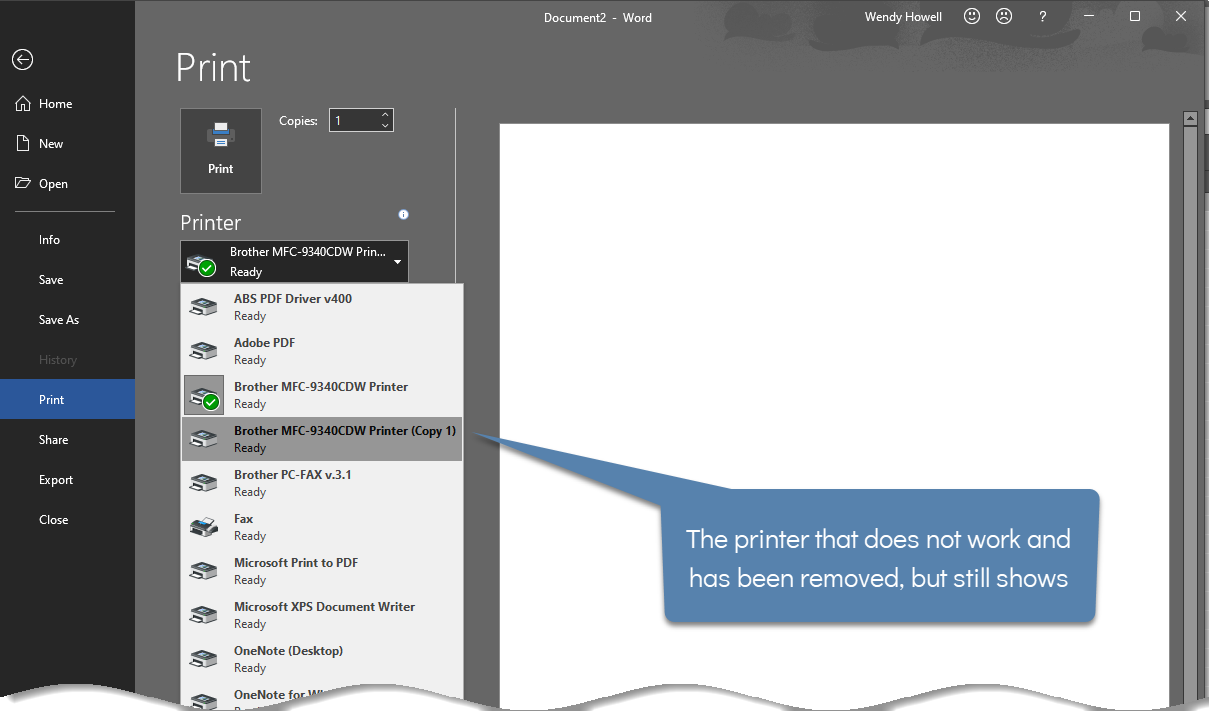This screenshot has width=1209, height=711.
Task: Click the Help question mark icon
Action: (x=1042, y=16)
